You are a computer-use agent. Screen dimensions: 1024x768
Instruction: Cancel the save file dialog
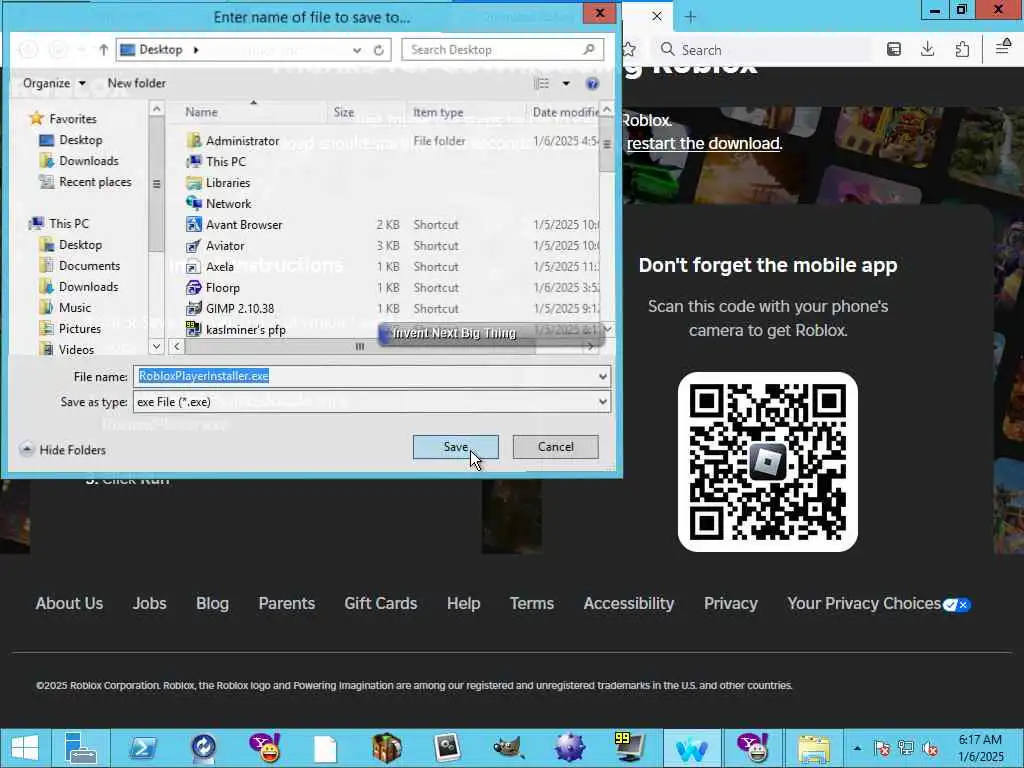point(555,447)
